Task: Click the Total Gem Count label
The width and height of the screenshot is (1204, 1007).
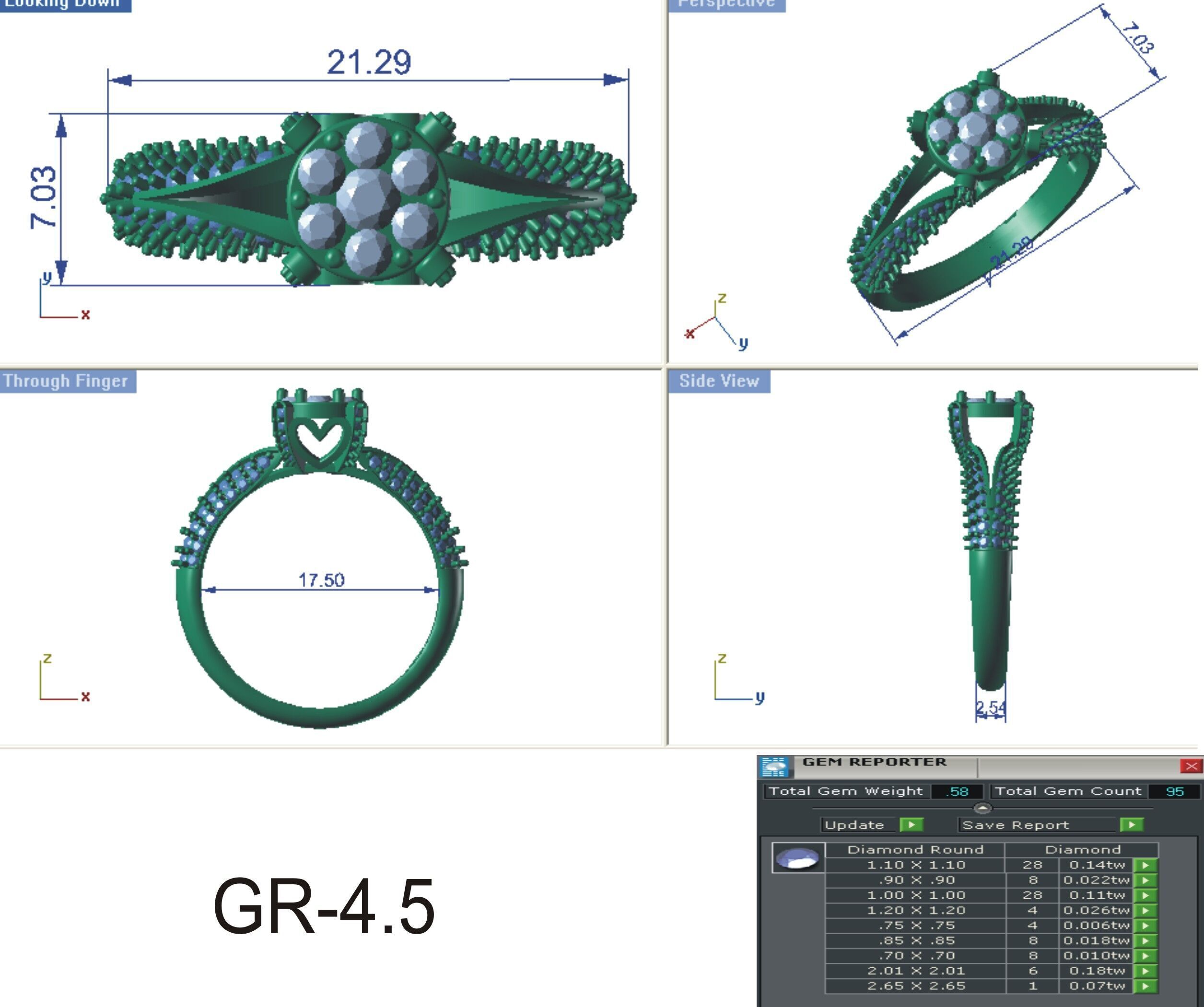Action: click(1068, 791)
